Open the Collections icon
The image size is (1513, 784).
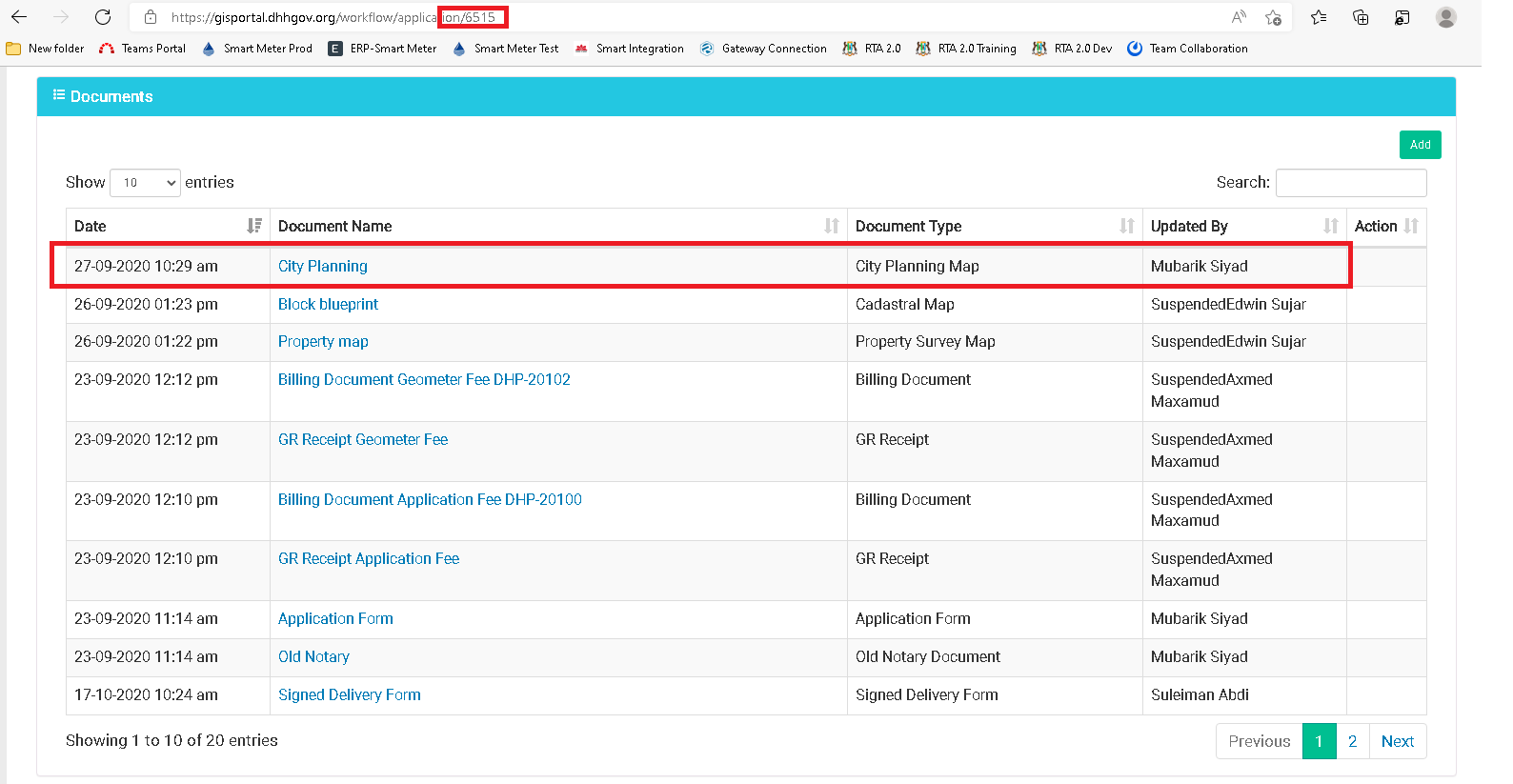(x=1361, y=17)
